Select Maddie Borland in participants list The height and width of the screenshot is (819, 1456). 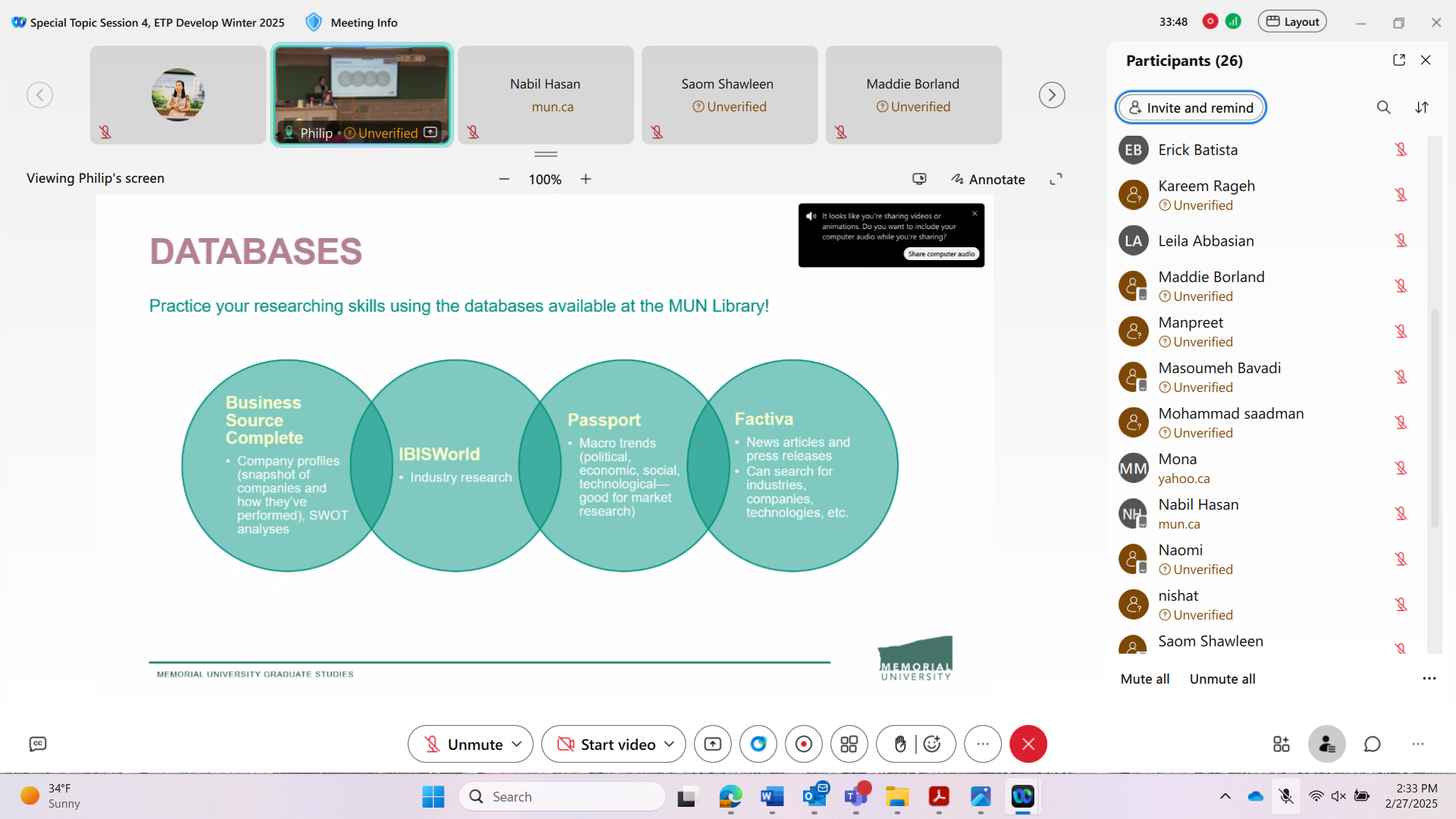[1266, 286]
